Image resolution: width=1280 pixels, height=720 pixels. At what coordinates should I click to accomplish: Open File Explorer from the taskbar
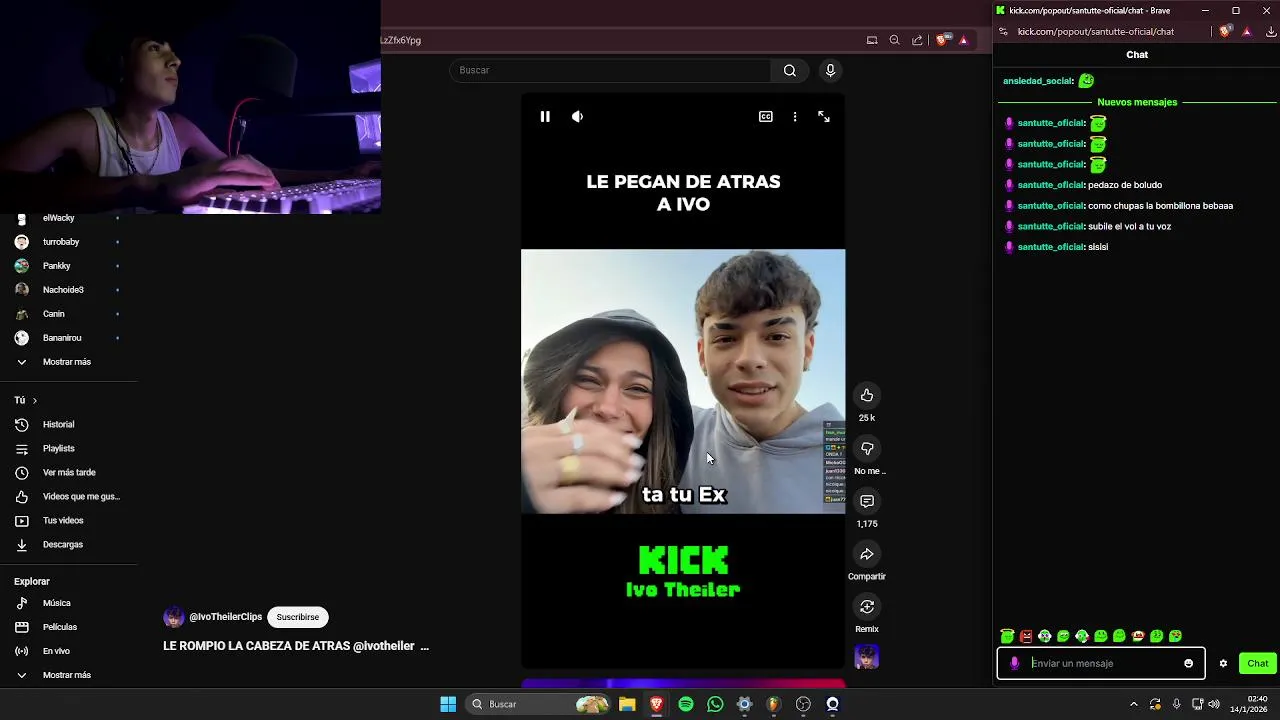pyautogui.click(x=627, y=704)
